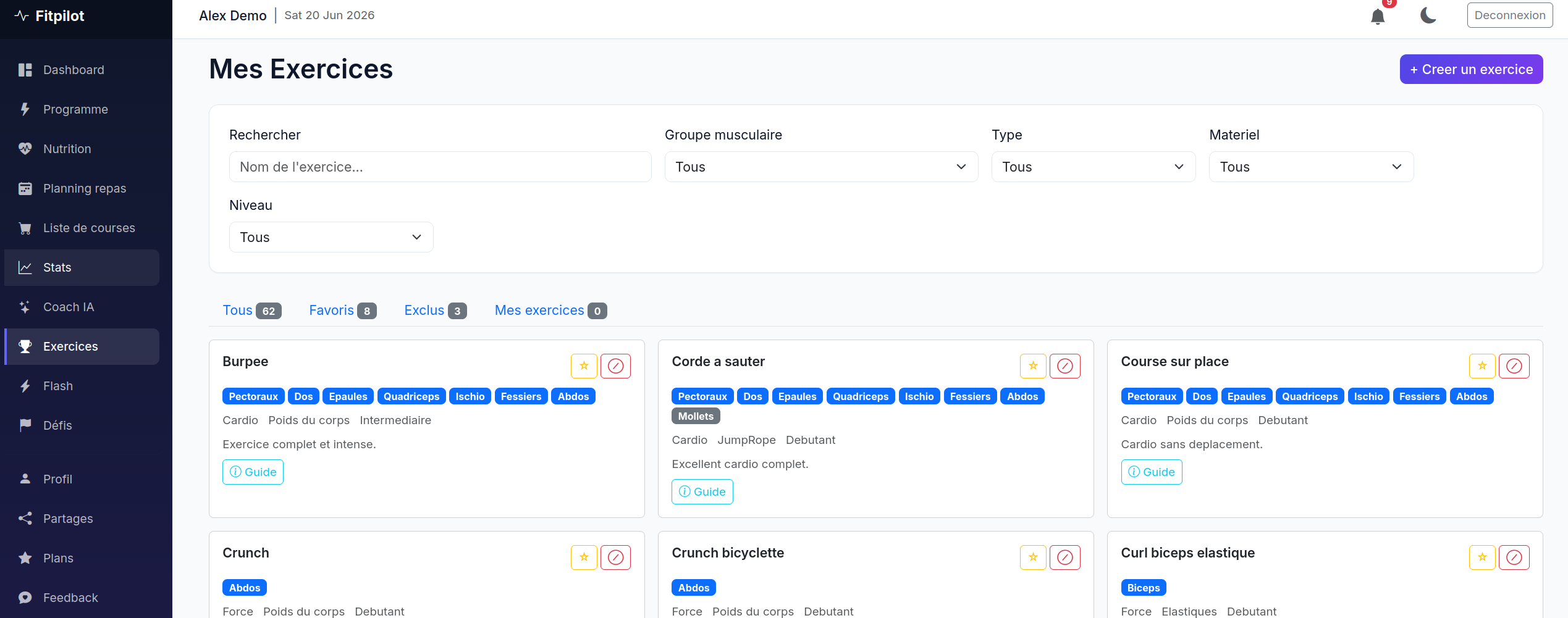
Task: Exclude Curl biceps elastique exercise
Action: [1514, 557]
